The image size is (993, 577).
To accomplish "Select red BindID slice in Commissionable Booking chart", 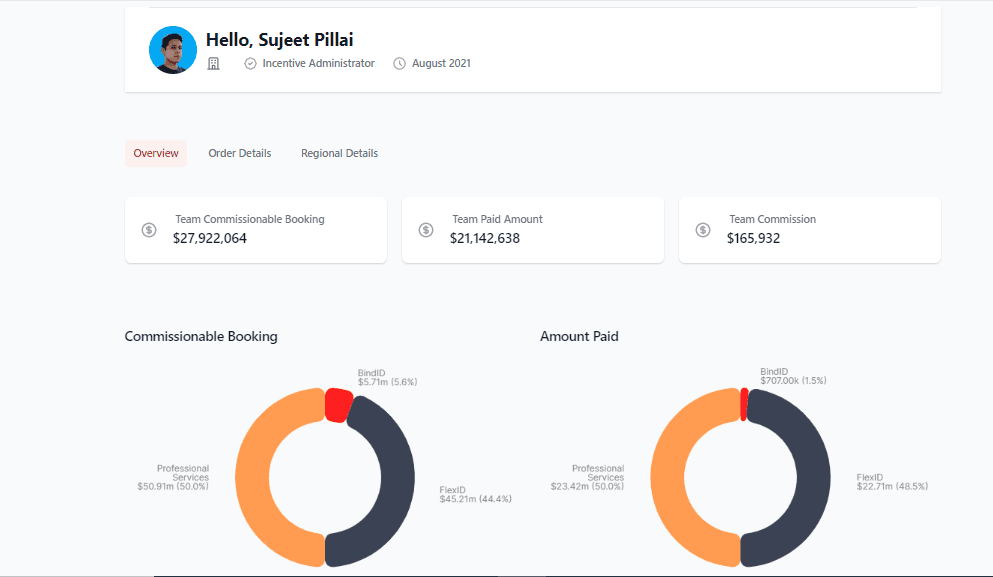I will [x=338, y=405].
